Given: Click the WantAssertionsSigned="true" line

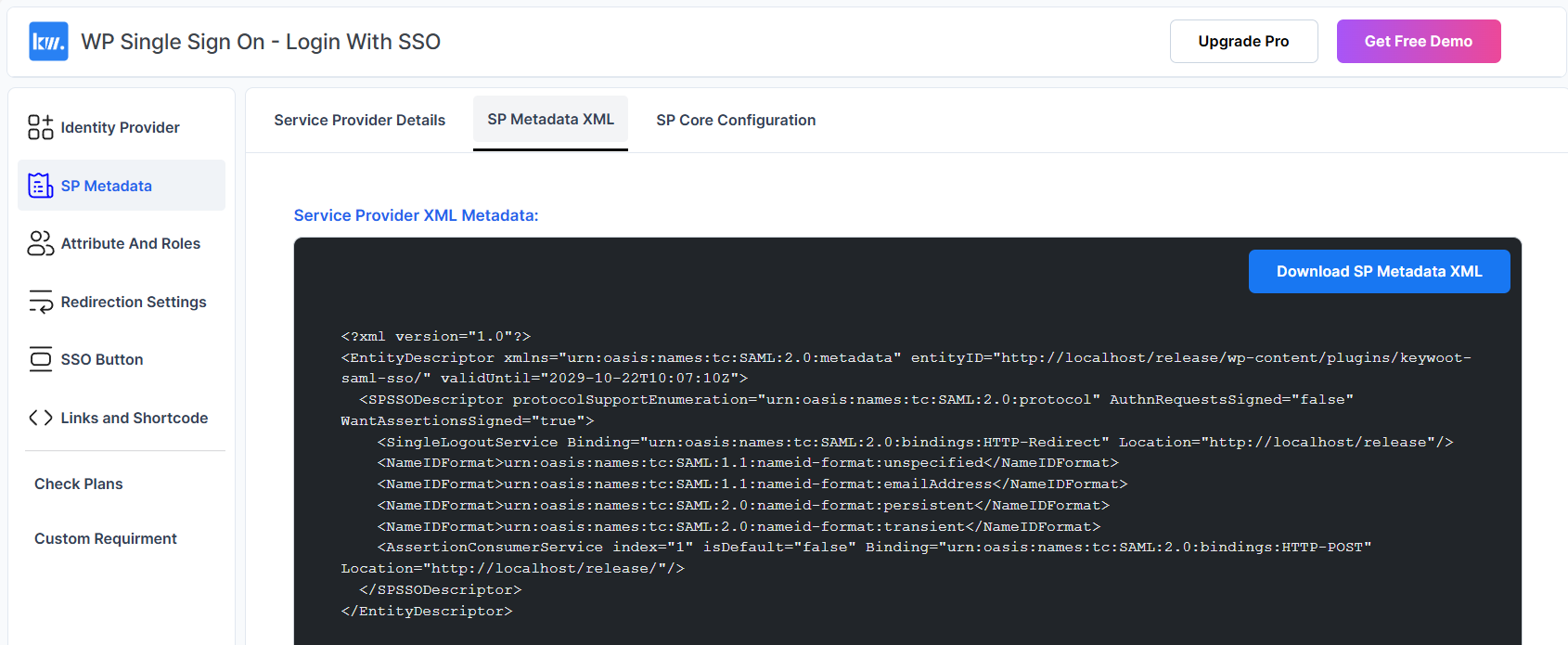Looking at the screenshot, I should (x=467, y=421).
